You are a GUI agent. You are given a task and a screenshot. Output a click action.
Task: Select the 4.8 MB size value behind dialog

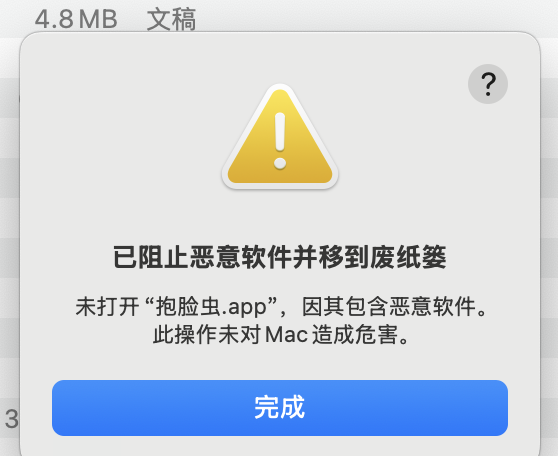(x=76, y=19)
